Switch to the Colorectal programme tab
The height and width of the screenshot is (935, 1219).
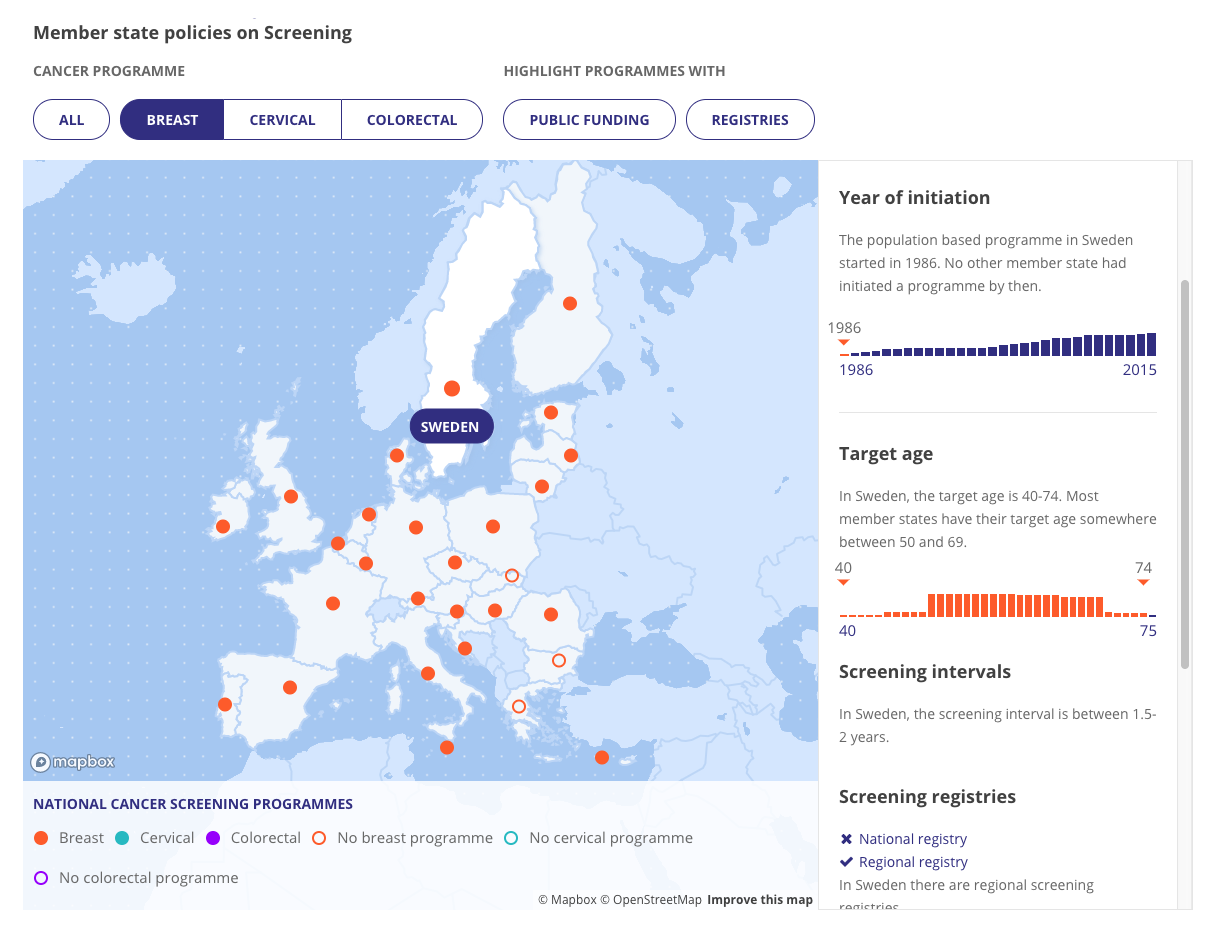412,120
